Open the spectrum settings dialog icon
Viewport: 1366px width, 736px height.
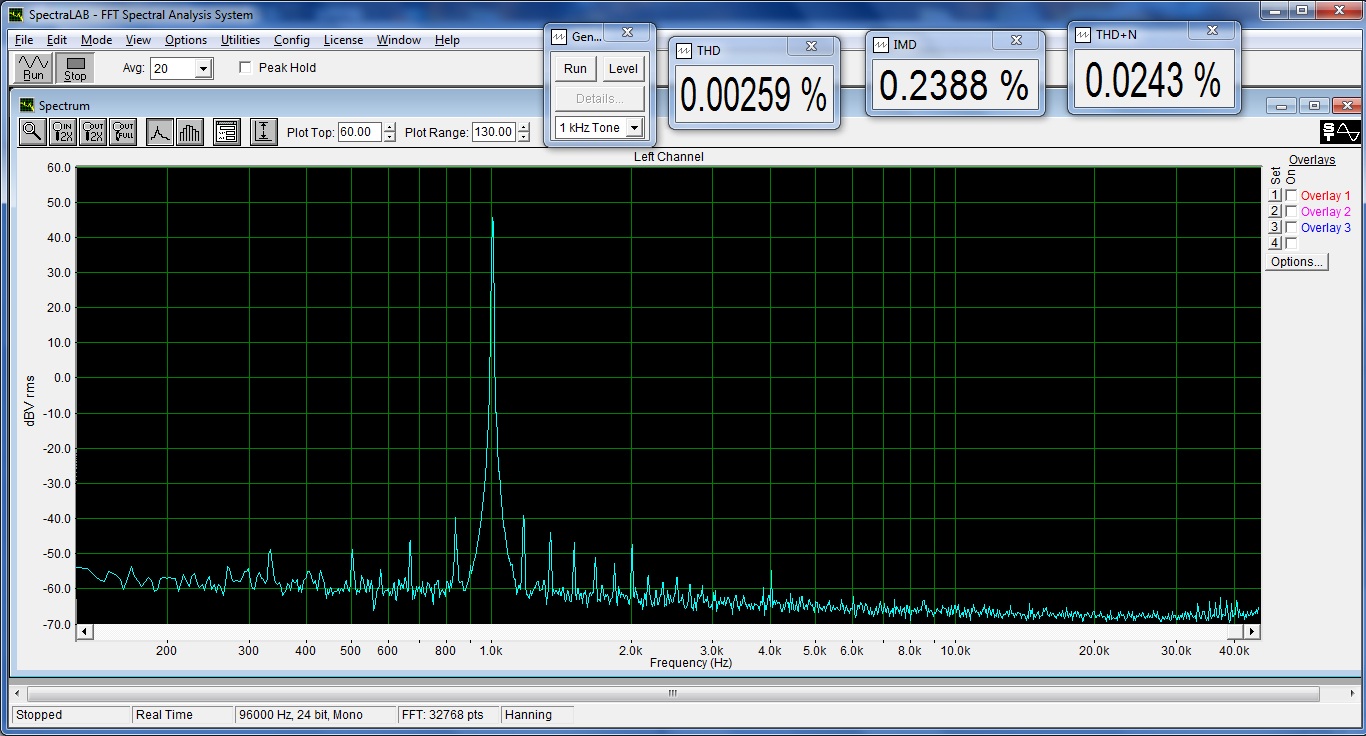point(227,131)
